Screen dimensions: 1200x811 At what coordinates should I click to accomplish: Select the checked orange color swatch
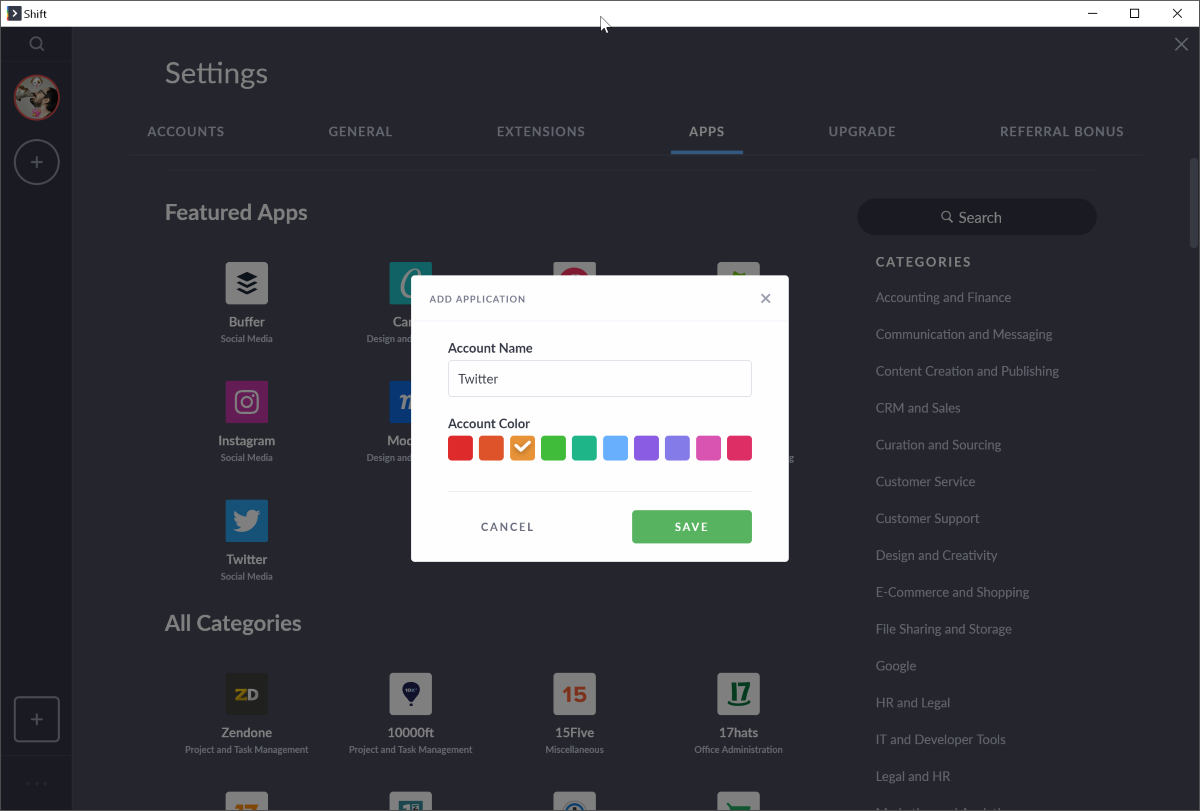tap(522, 448)
